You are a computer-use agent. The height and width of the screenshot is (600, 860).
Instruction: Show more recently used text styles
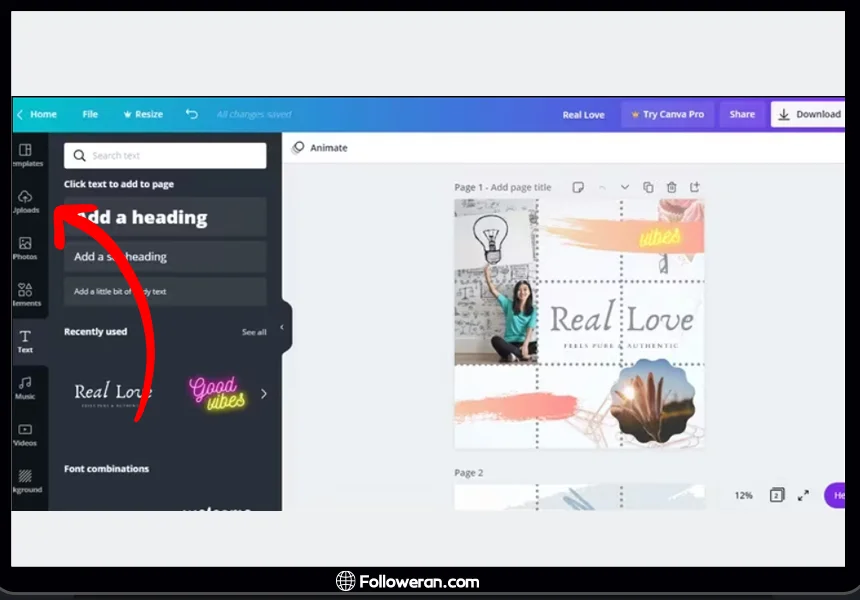(264, 393)
